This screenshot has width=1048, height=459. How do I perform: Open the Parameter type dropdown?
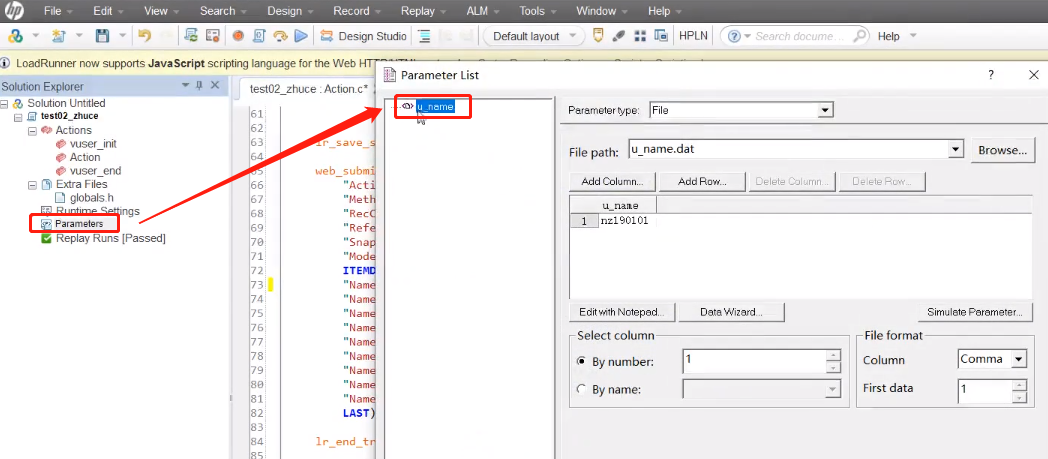825,110
